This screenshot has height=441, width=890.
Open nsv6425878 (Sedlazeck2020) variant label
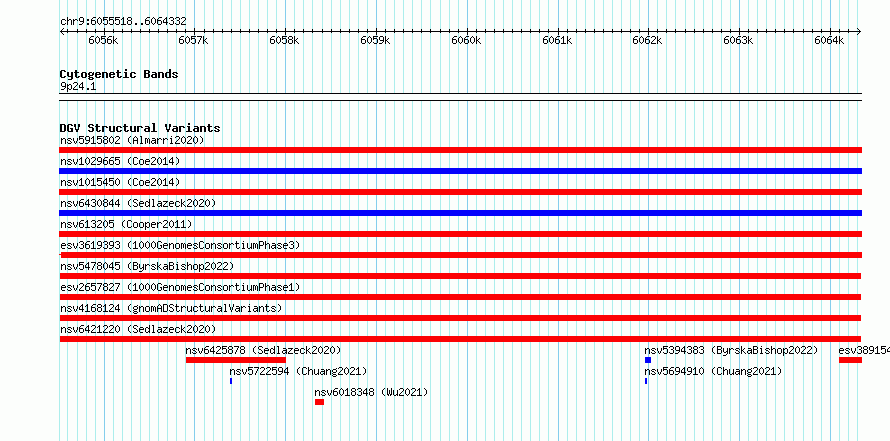coord(263,350)
